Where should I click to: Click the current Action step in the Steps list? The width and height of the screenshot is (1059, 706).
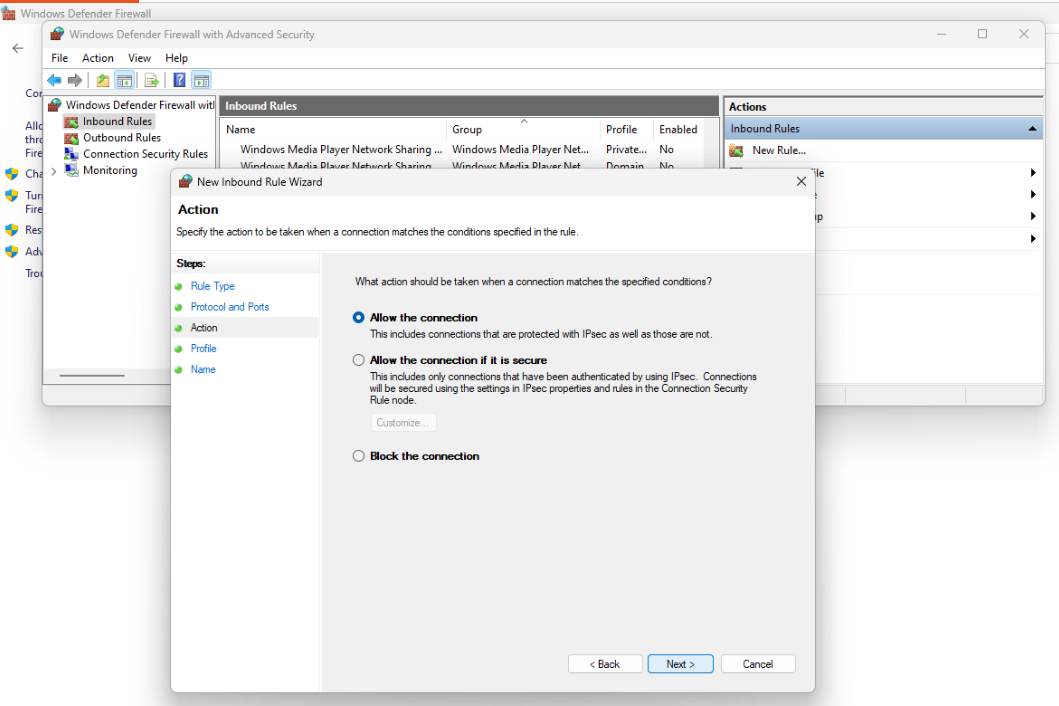click(203, 328)
